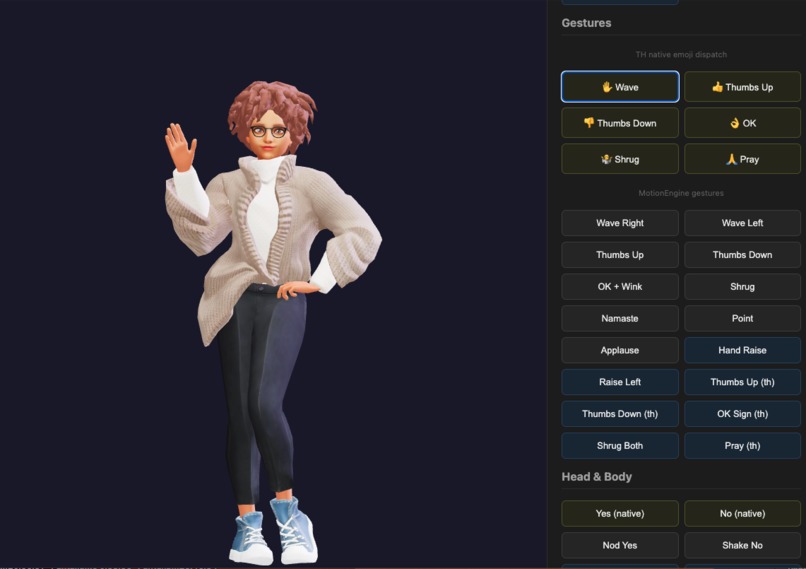Click the 'TH native emoji dispatch' label
Viewport: 806px width, 569px height.
(681, 54)
